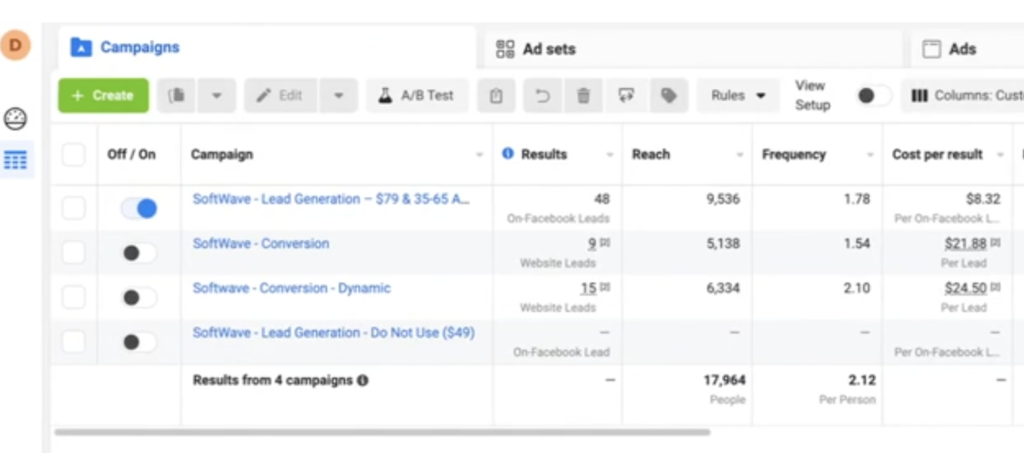Click the 17,964 total reach value

coord(724,380)
